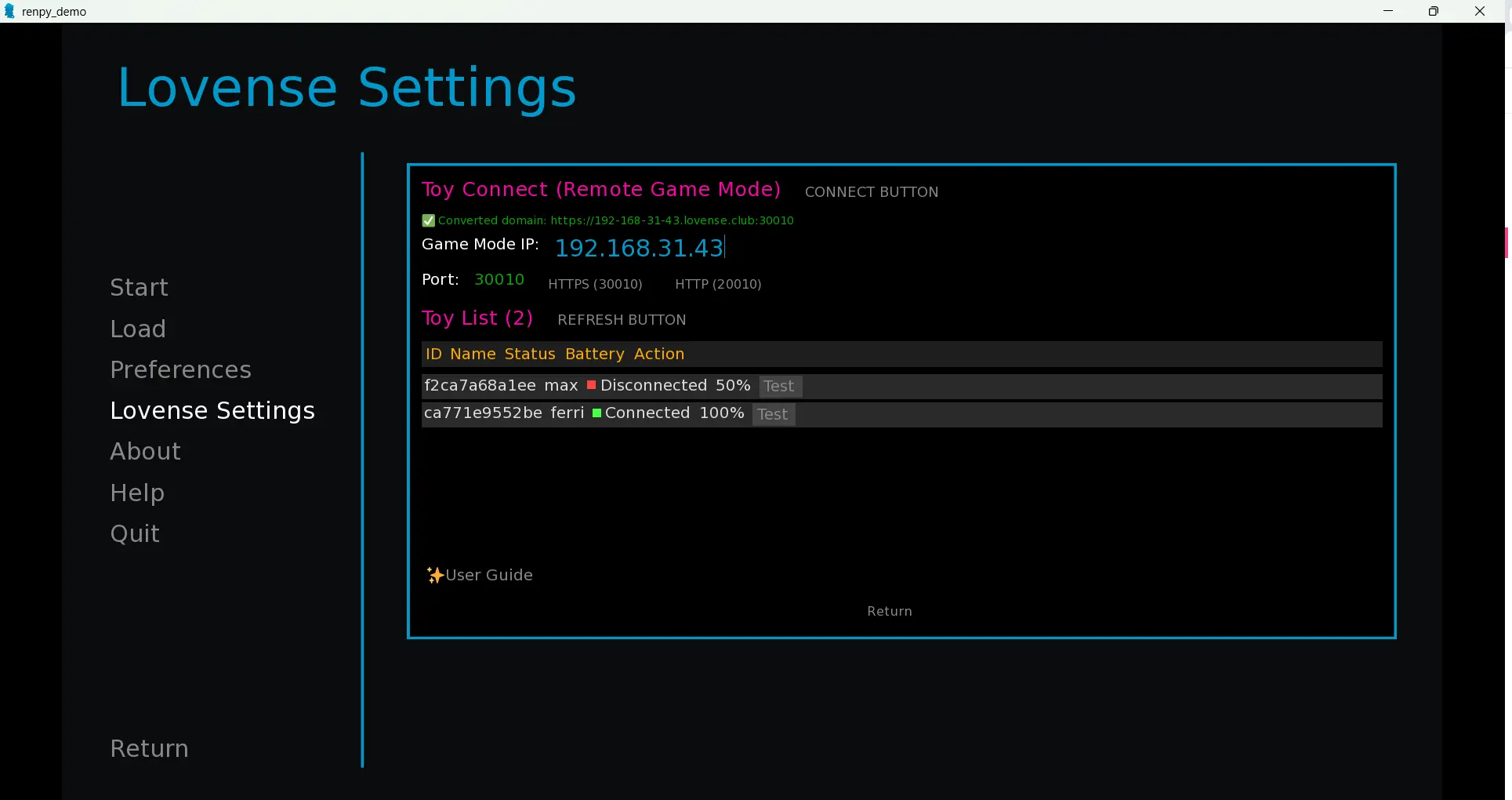This screenshot has width=1512, height=800.
Task: Select the HTTP (20010) port option
Action: (718, 284)
